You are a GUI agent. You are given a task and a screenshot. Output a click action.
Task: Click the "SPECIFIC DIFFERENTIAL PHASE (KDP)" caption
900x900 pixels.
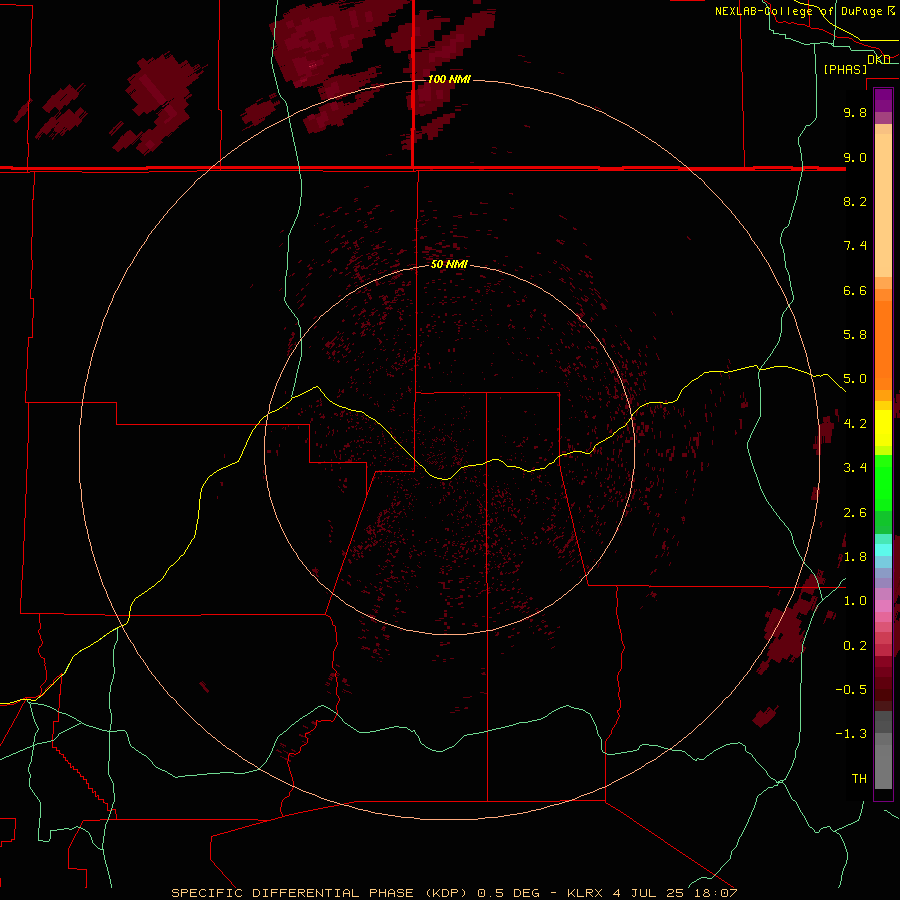321,893
